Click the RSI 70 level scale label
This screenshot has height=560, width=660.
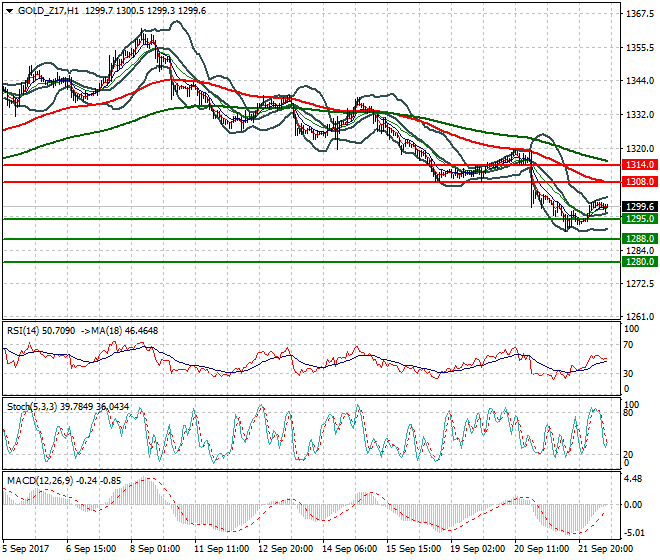click(x=629, y=344)
